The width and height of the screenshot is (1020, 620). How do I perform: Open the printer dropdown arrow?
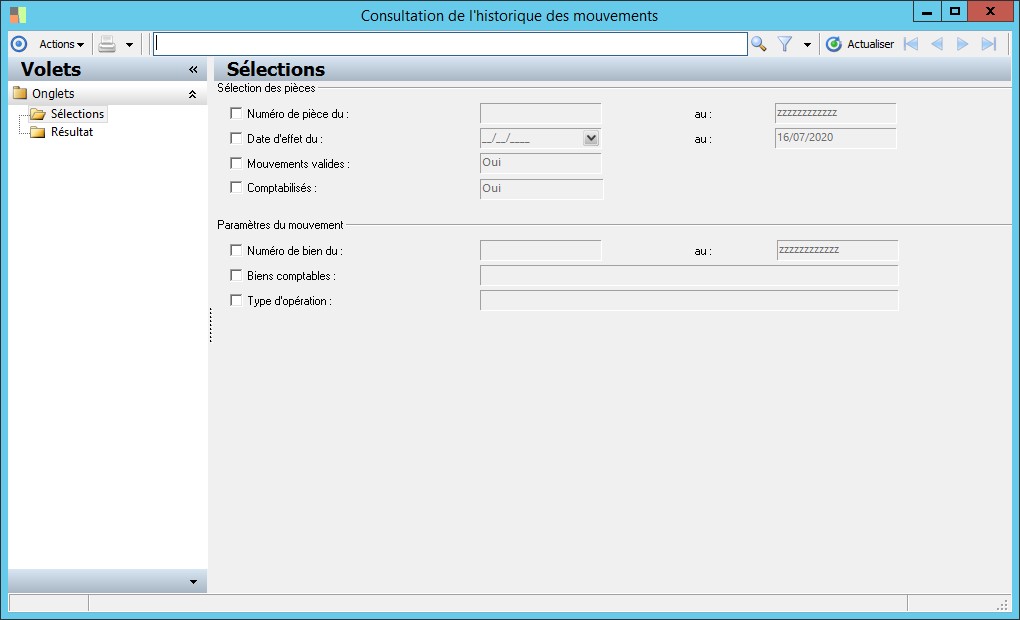pos(129,45)
